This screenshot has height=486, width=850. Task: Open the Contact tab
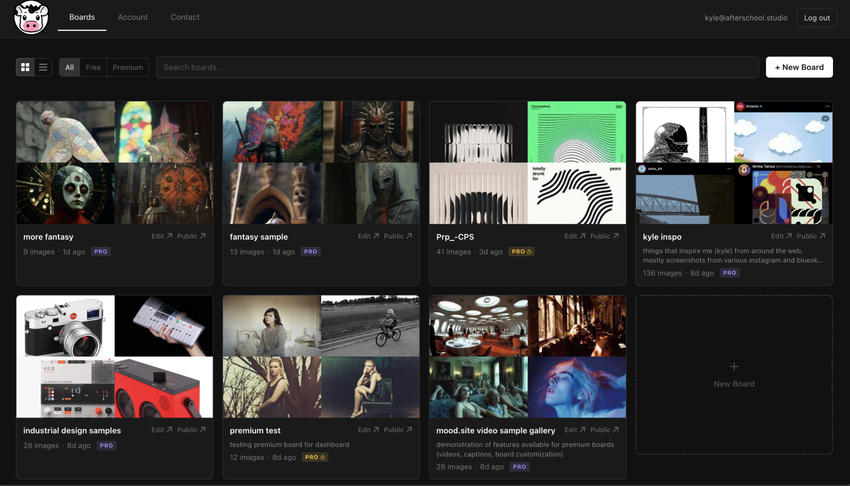pos(185,17)
